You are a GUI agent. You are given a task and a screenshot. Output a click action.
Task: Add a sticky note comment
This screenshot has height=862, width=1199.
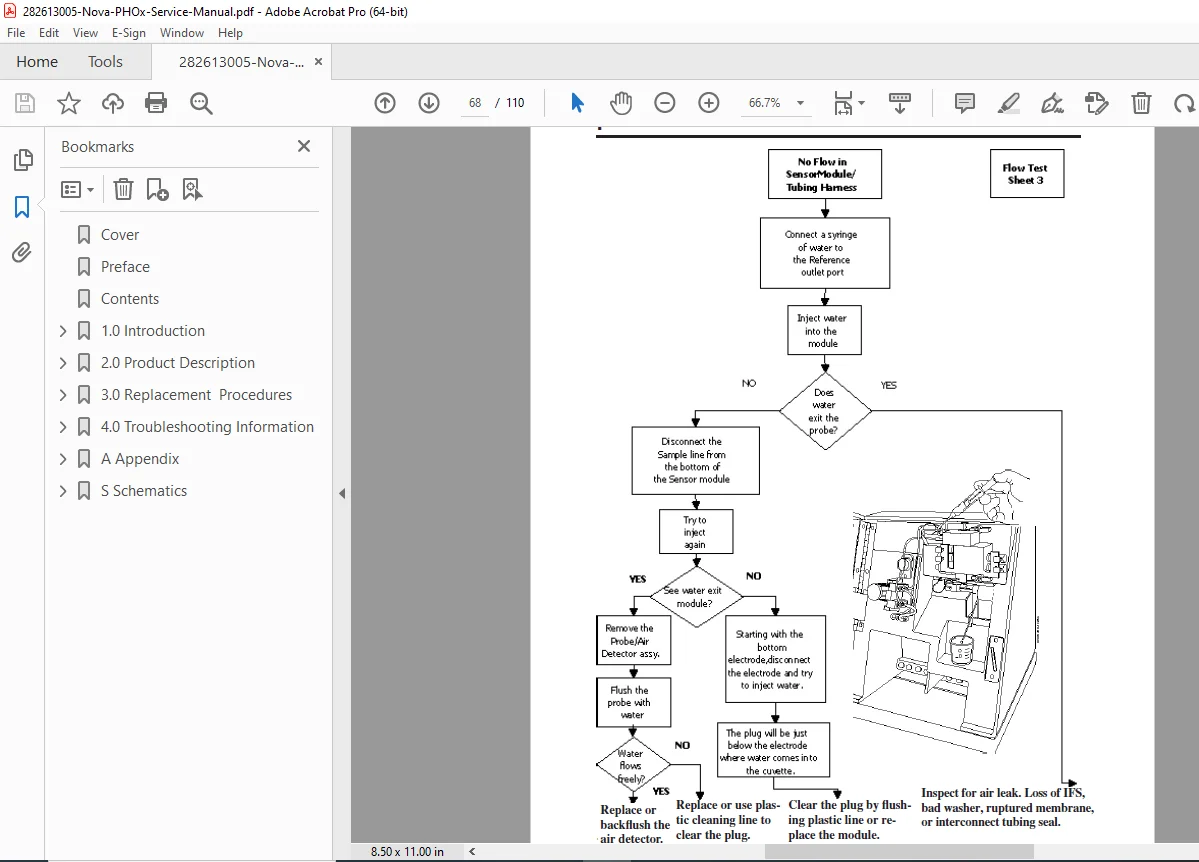pyautogui.click(x=964, y=102)
